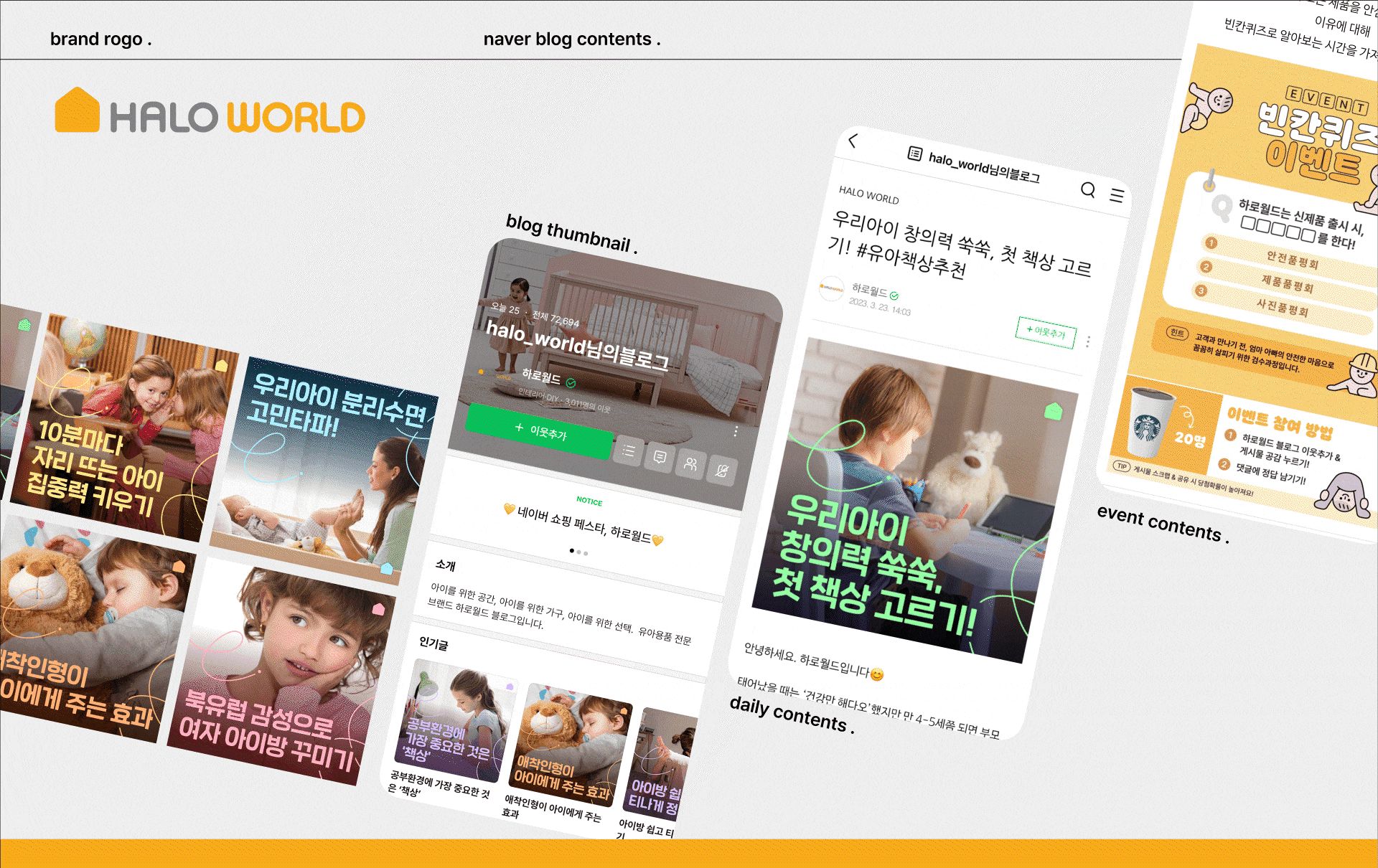Click the 빈칸퀴즈 이벤트 event title
Screen dimensions: 1378x868
coord(1318,143)
